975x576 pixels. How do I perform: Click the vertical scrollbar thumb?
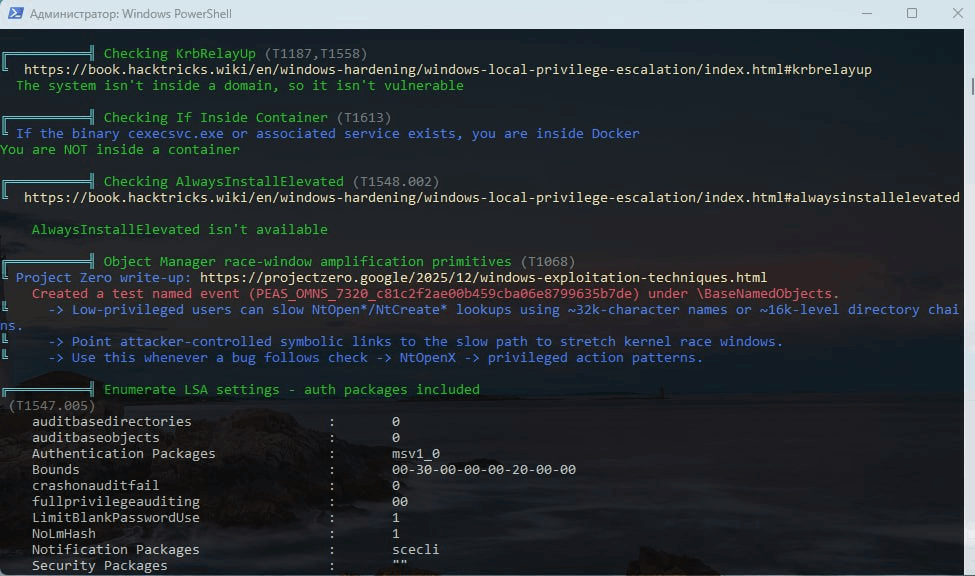tap(972, 86)
